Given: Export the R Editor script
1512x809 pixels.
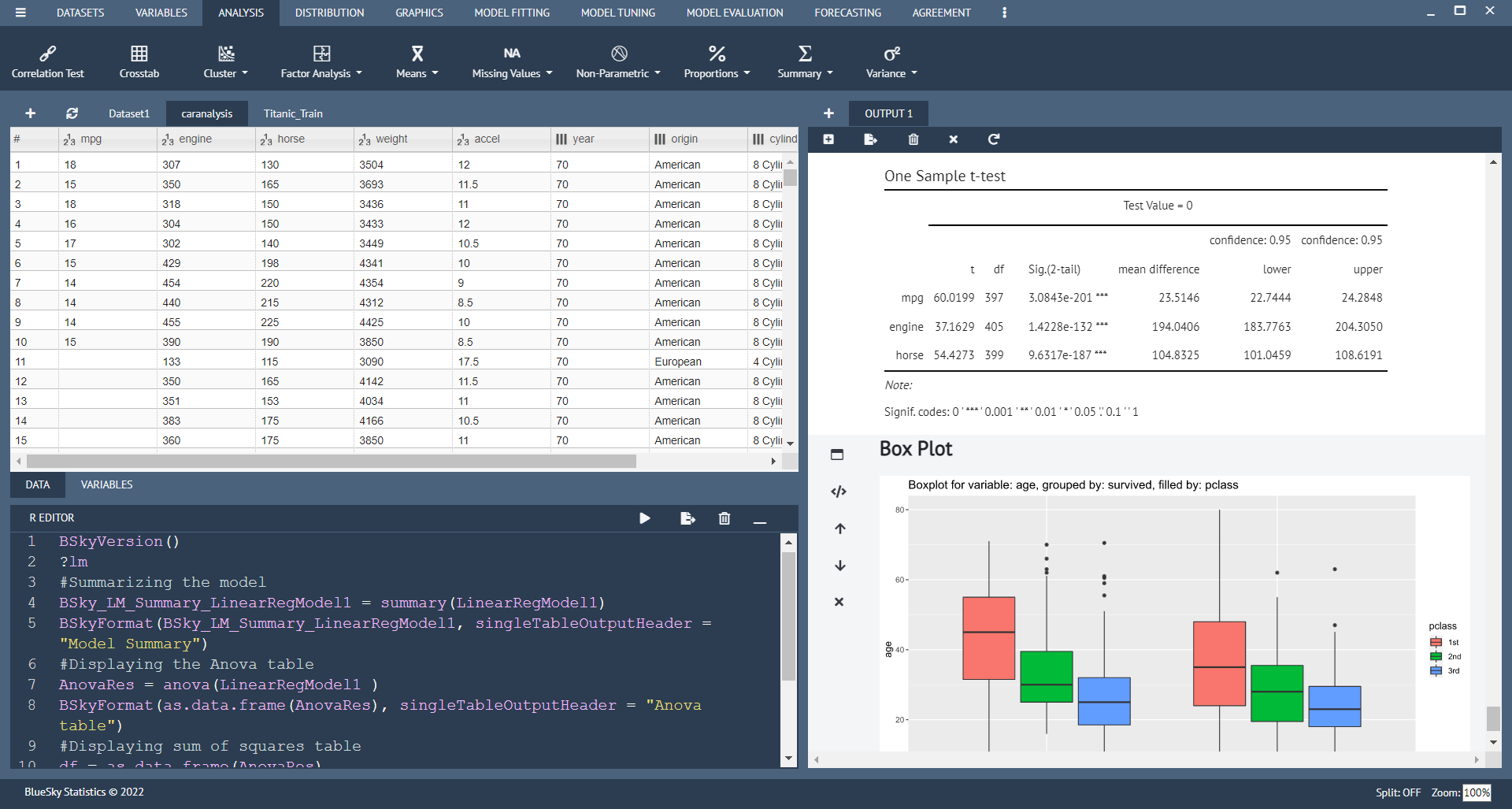Looking at the screenshot, I should tap(687, 518).
